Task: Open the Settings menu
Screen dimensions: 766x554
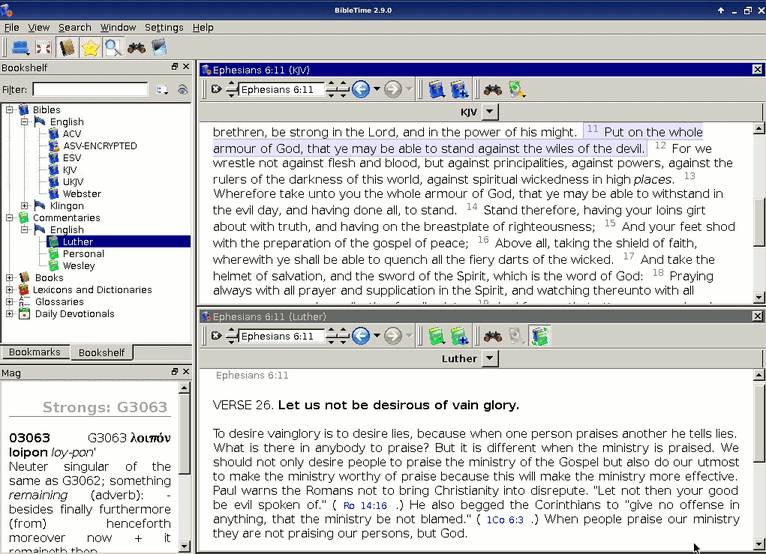Action: click(x=164, y=27)
